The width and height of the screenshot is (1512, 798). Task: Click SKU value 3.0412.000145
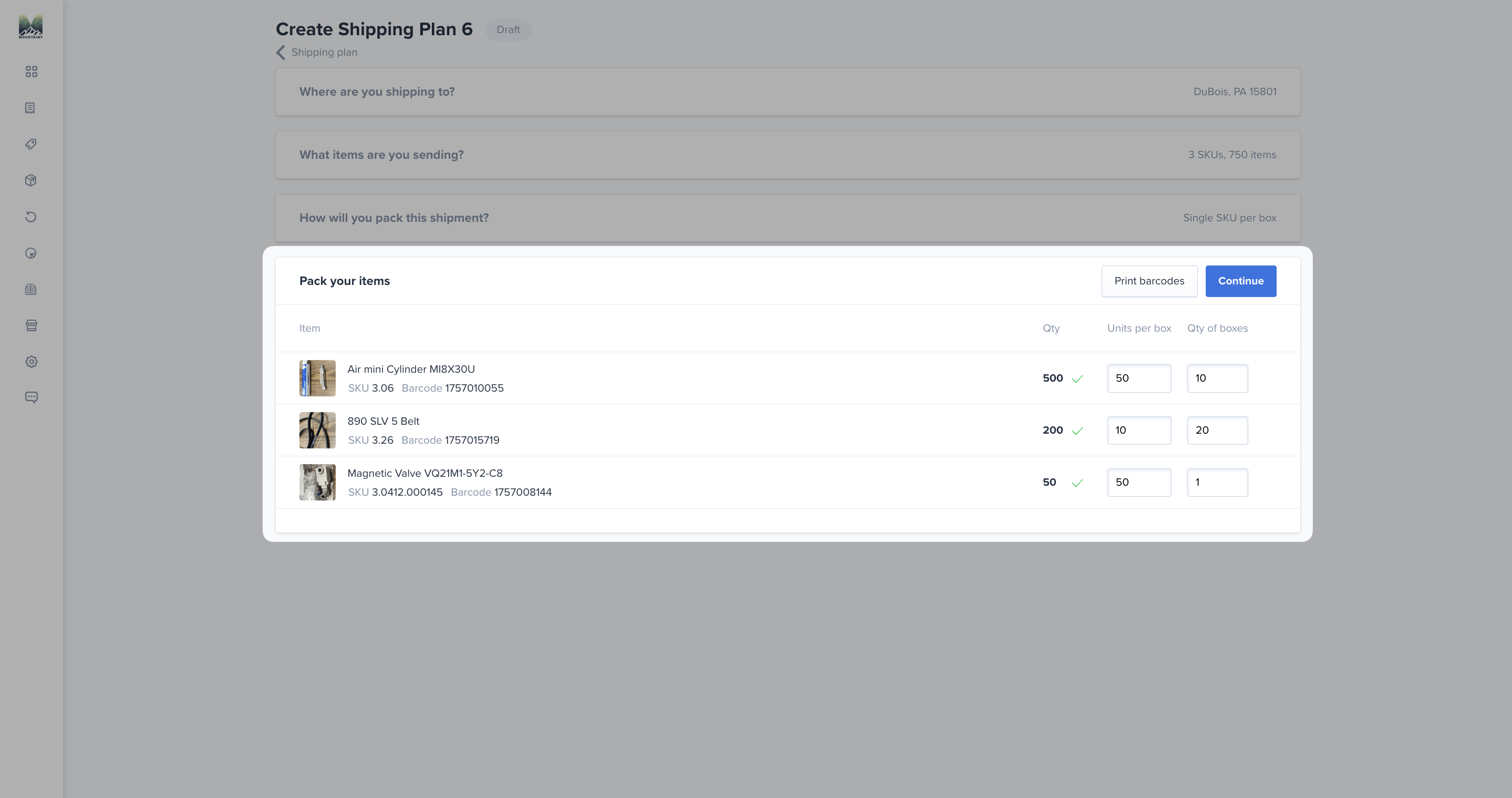(x=407, y=492)
